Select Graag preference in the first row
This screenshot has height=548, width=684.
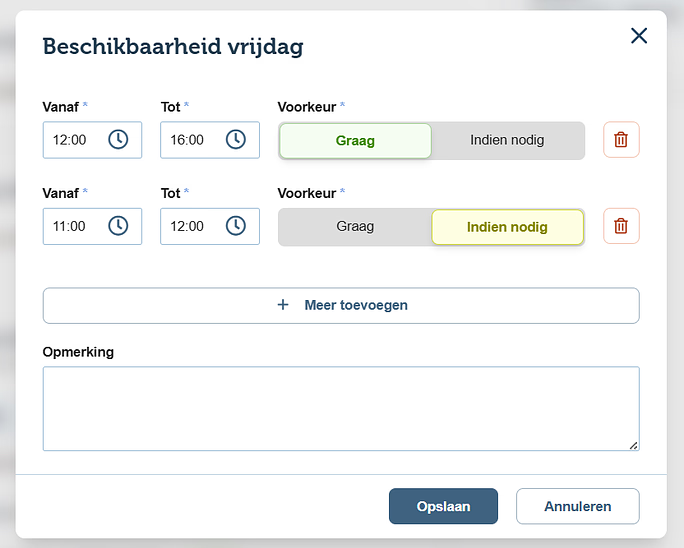click(355, 141)
